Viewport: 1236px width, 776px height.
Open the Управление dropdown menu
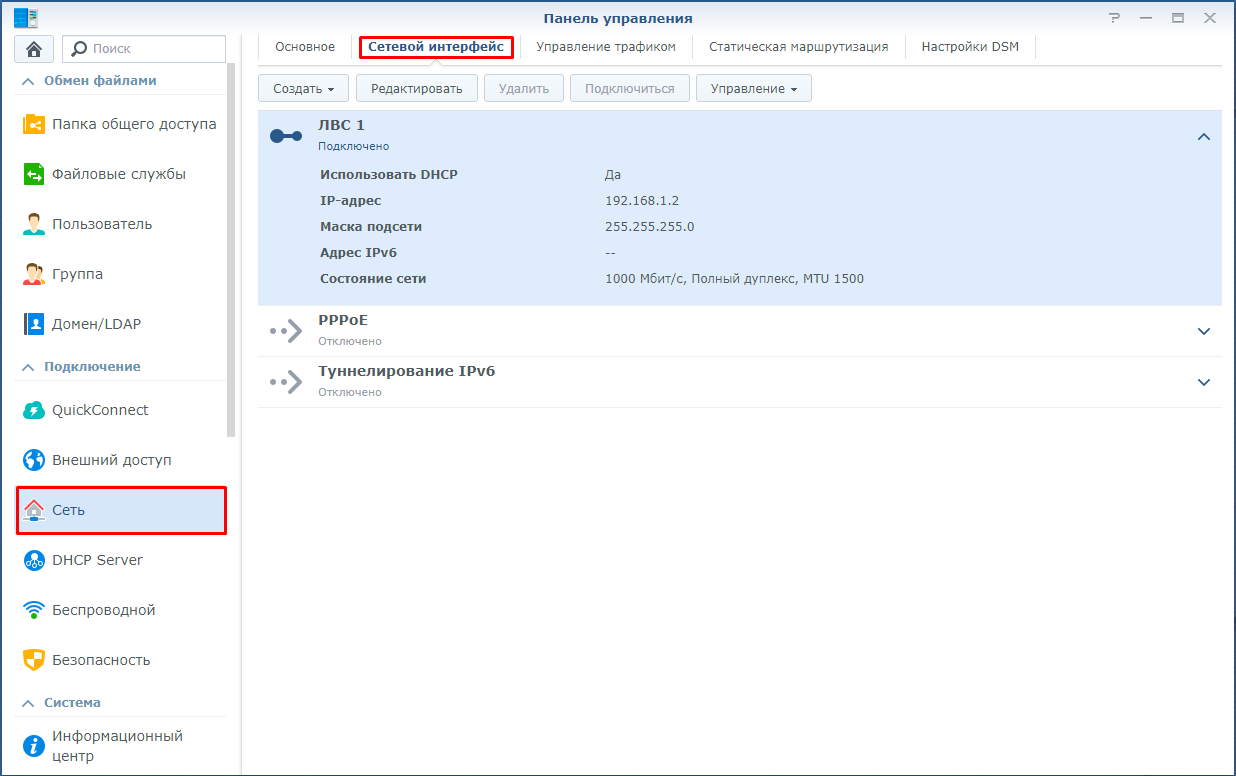[753, 88]
